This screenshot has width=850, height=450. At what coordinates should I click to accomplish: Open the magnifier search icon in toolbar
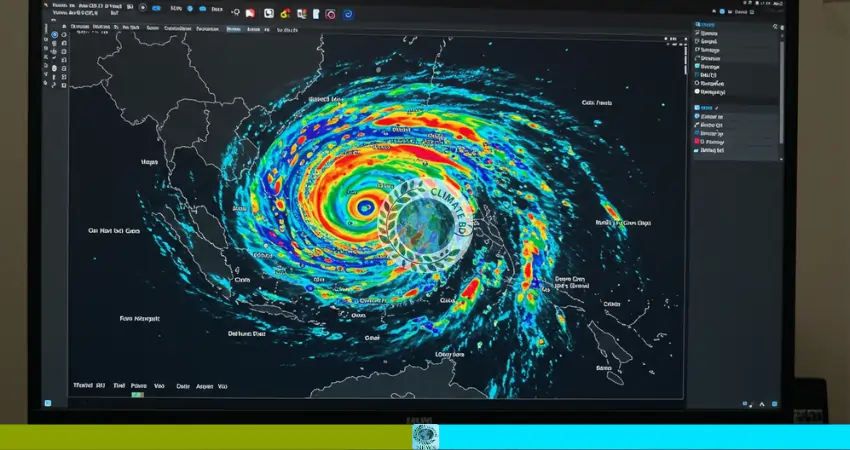pos(236,12)
